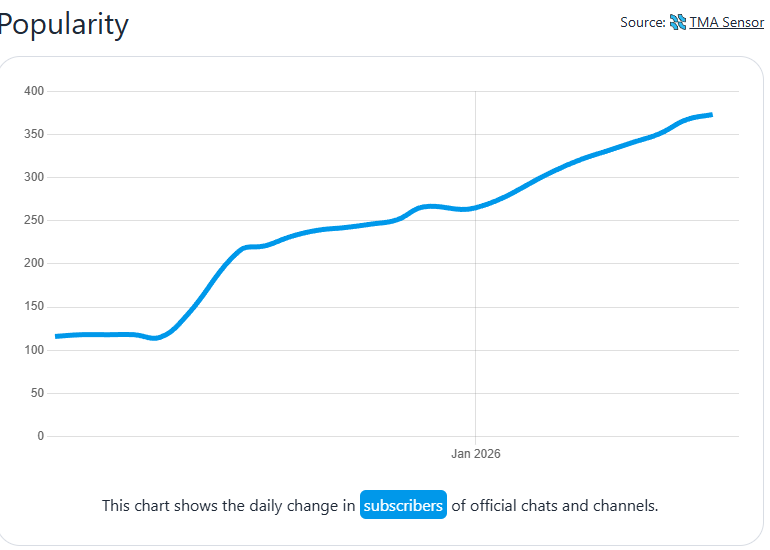
Task: Toggle the blue subscribers metric button
Action: 403,506
